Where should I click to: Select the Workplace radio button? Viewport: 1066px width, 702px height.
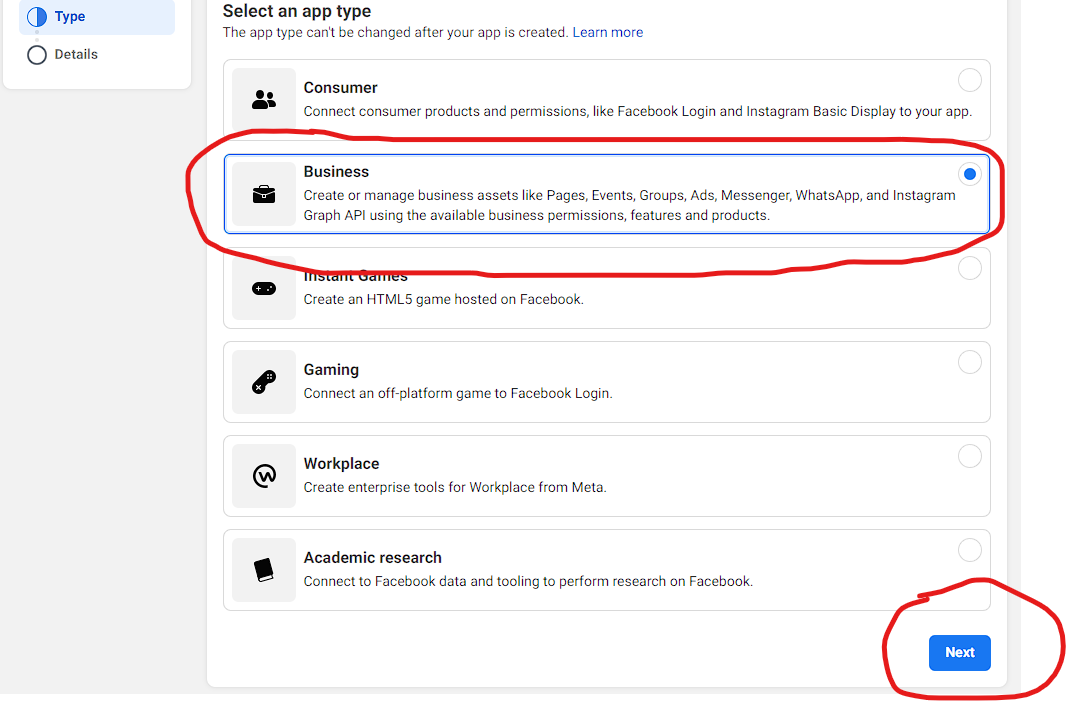tap(969, 455)
